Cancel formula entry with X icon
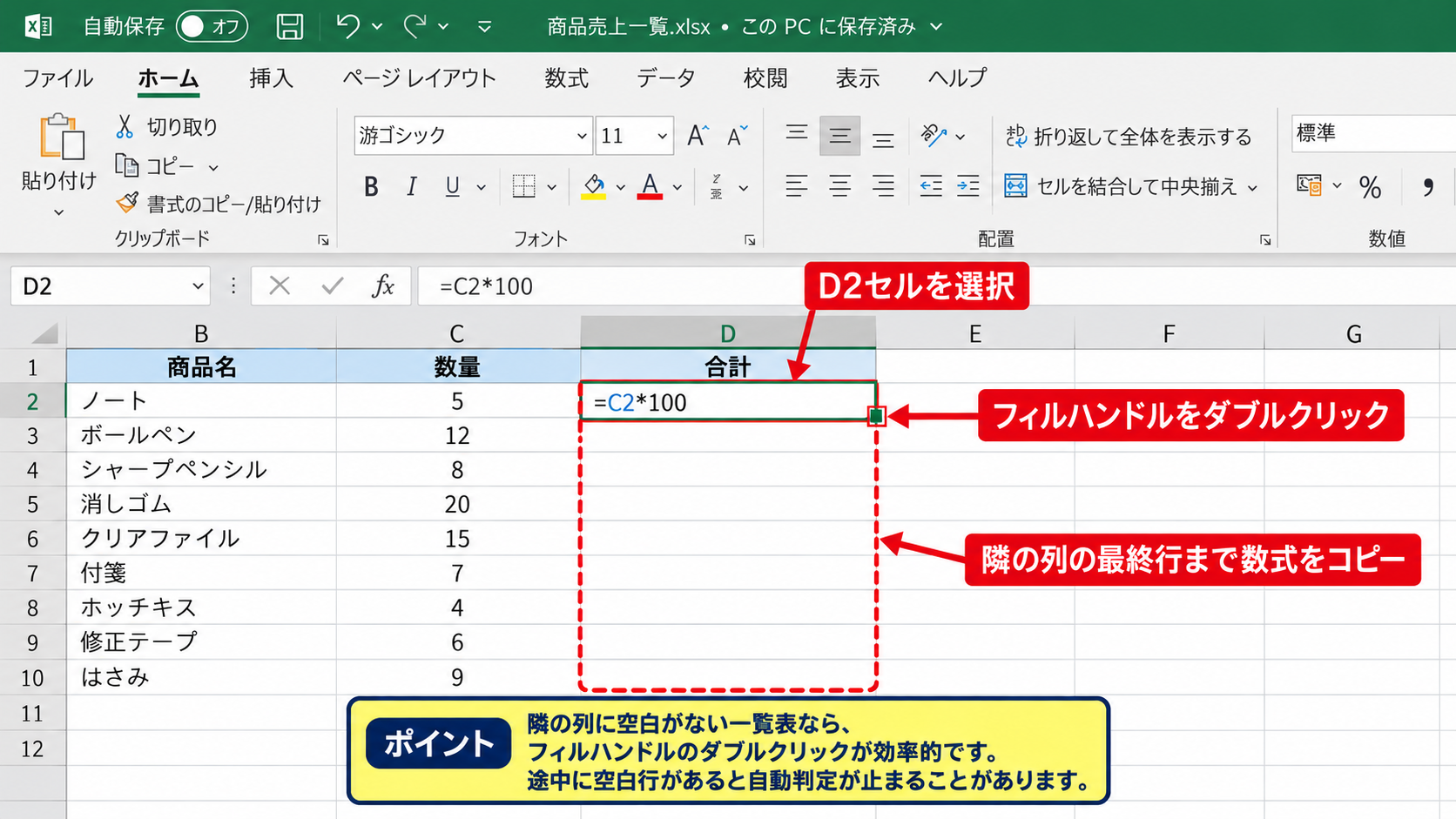Viewport: 1456px width, 819px height. pos(279,285)
